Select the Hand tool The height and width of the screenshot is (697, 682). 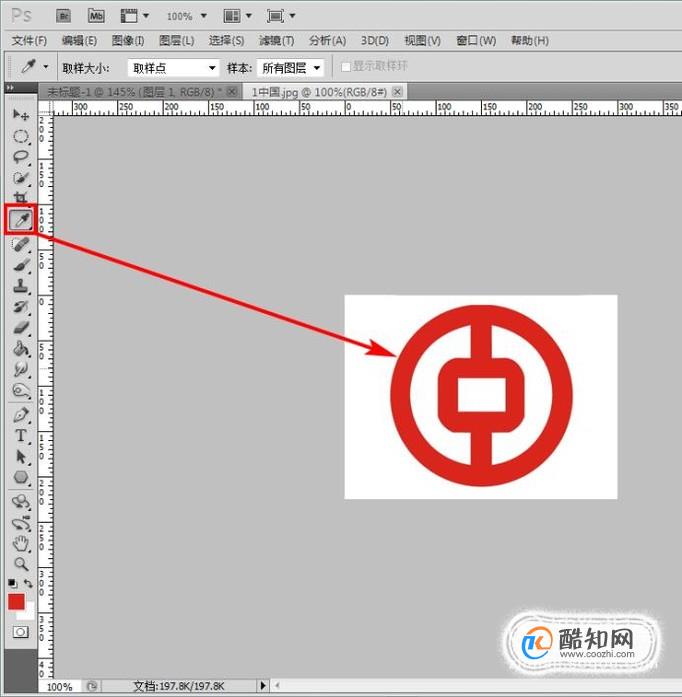pyautogui.click(x=20, y=544)
